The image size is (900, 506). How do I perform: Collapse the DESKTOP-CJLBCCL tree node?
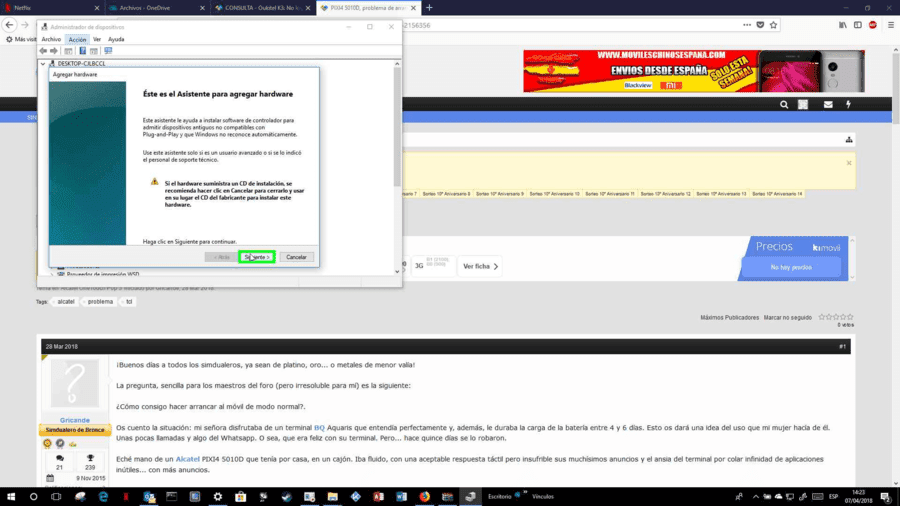click(43, 64)
